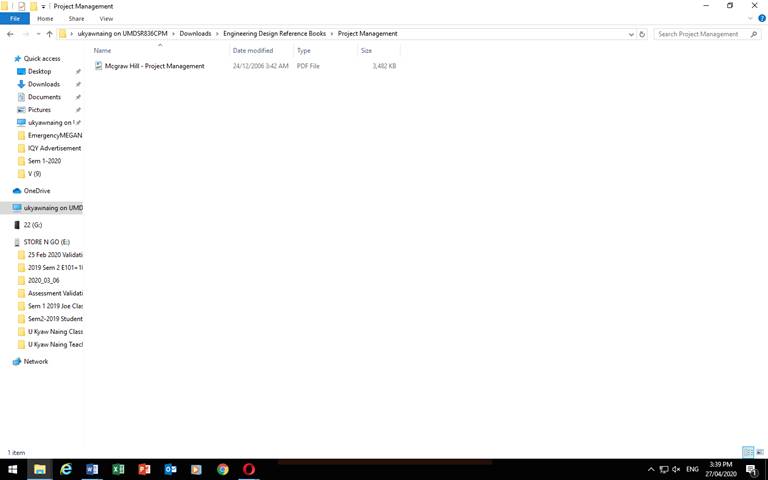Viewport: 768px width, 480px height.
Task: Open OneDrive in navigation pane
Action: pyautogui.click(x=37, y=191)
